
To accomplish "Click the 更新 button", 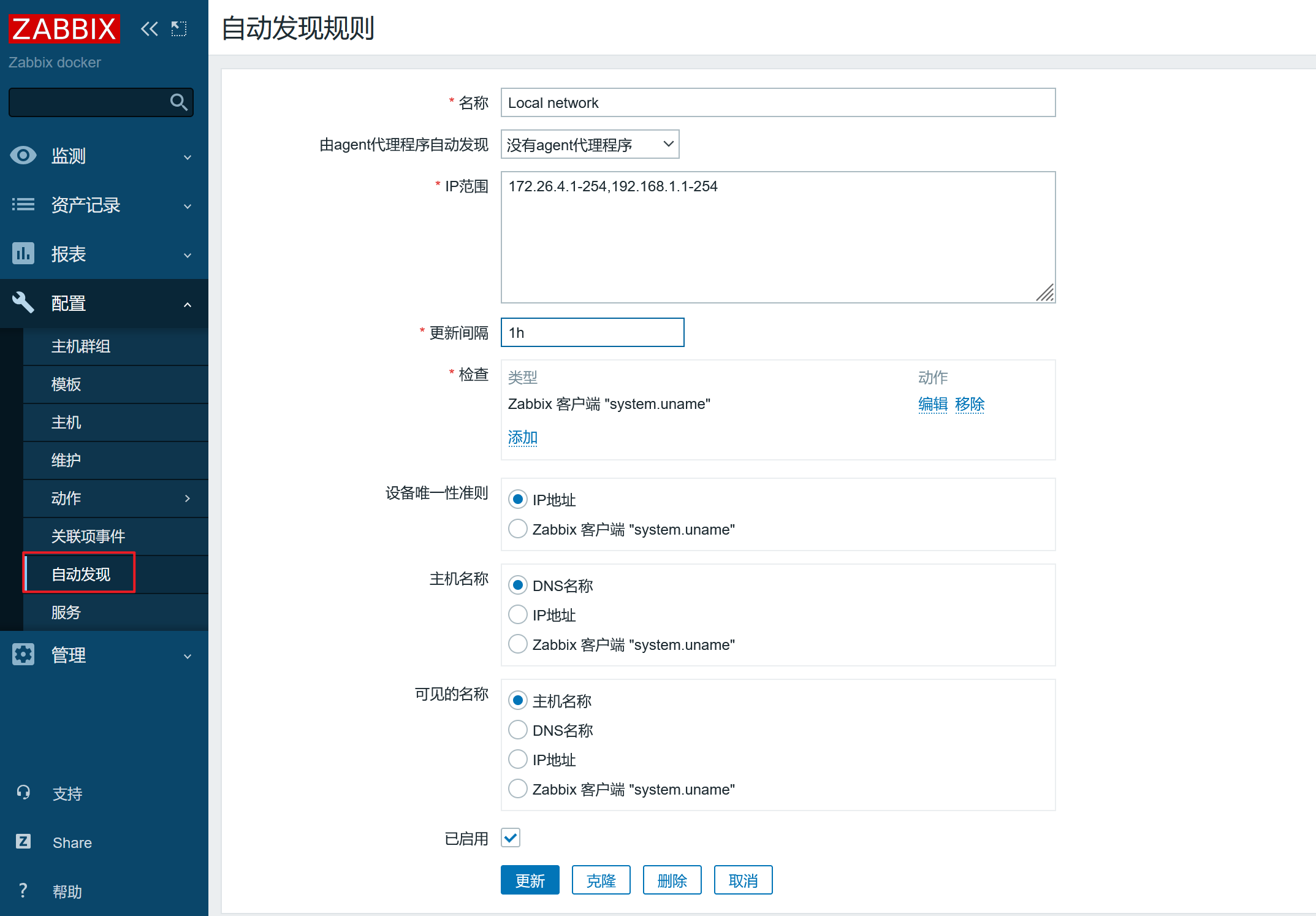I will pos(530,880).
